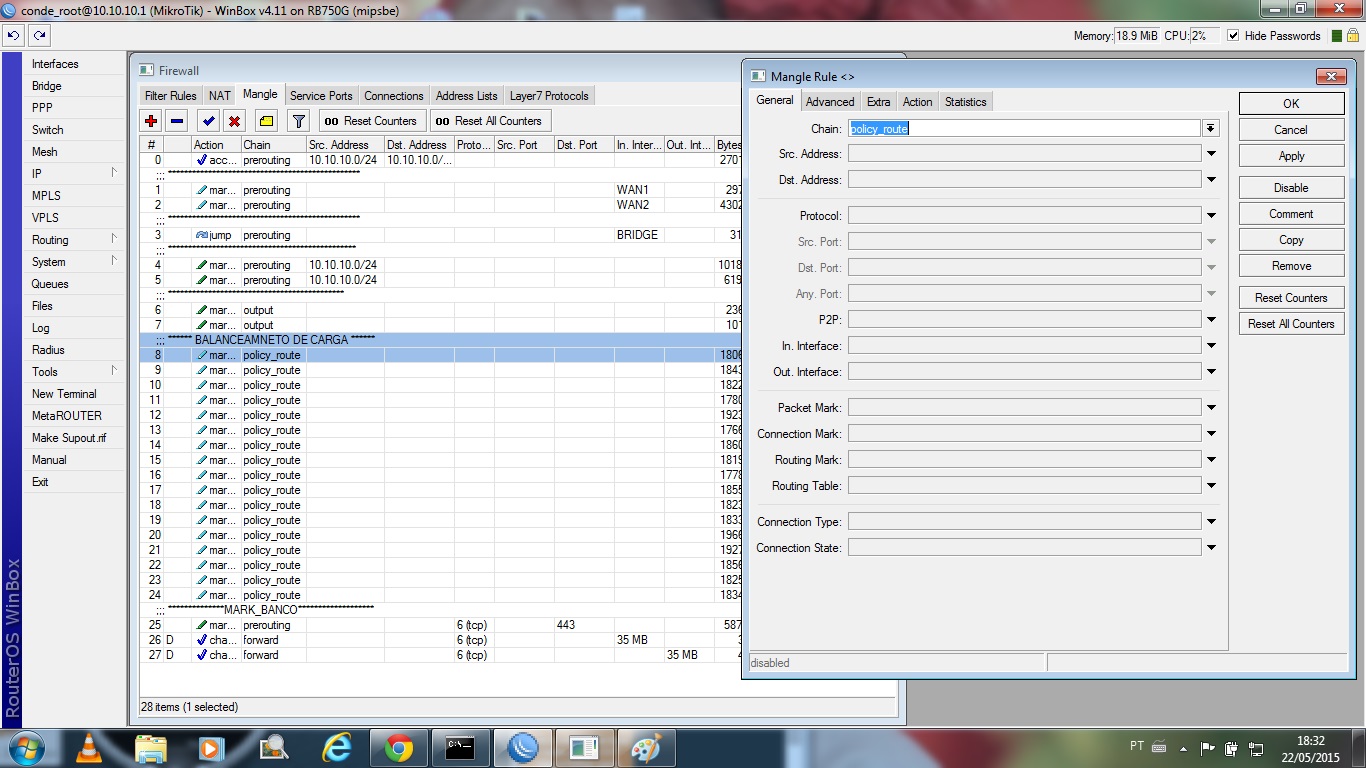
Task: Open the Windows Start menu
Action: [25, 748]
